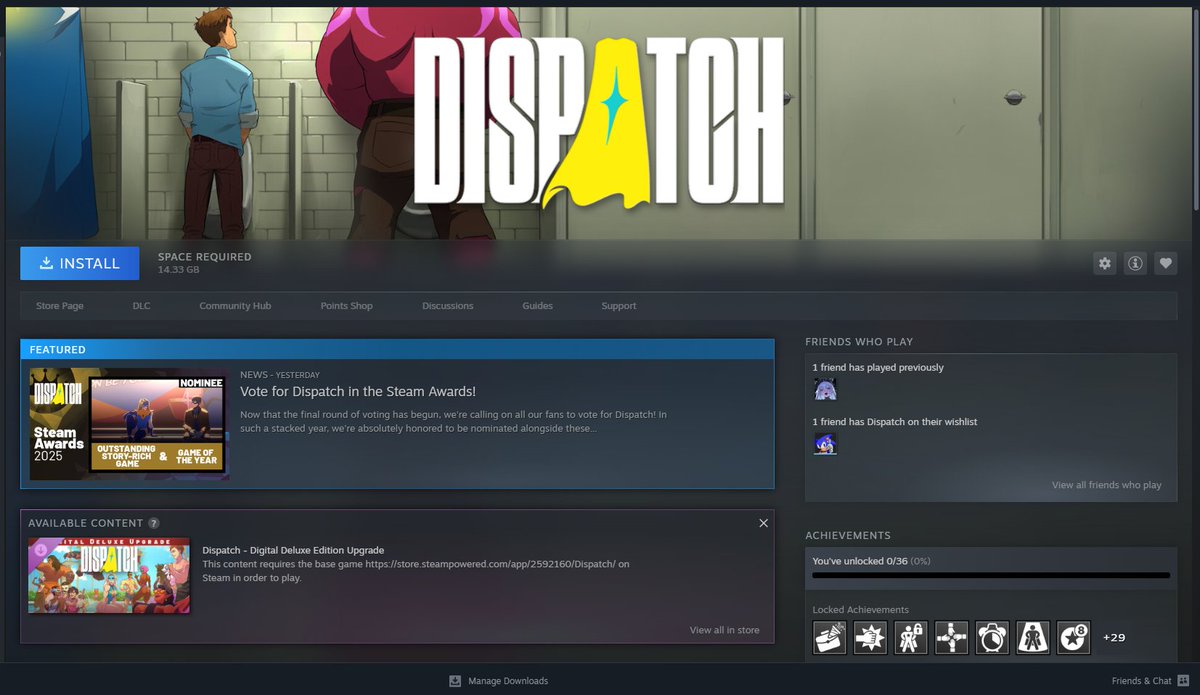The height and width of the screenshot is (695, 1200).
Task: Go to the Discussions section
Action: pyautogui.click(x=447, y=306)
